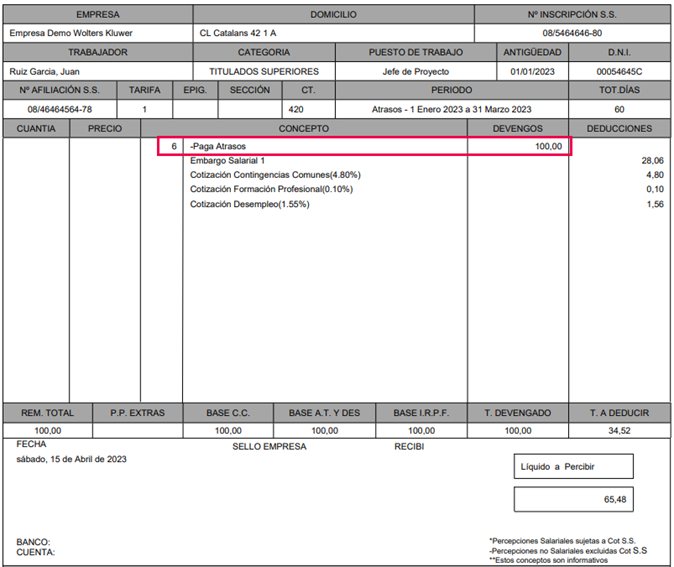Select affiliation number 08/46464564-78
The height and width of the screenshot is (567, 674).
click(60, 109)
